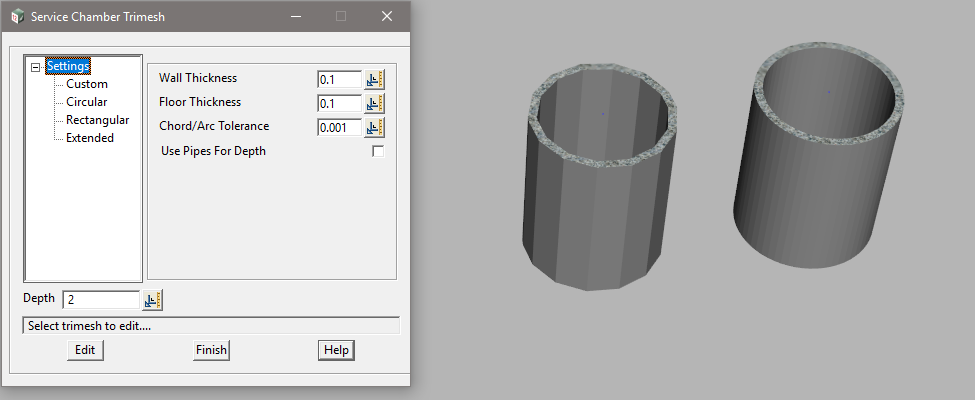
Task: Close the Service Chamber Trimesh panel
Action: tap(387, 16)
